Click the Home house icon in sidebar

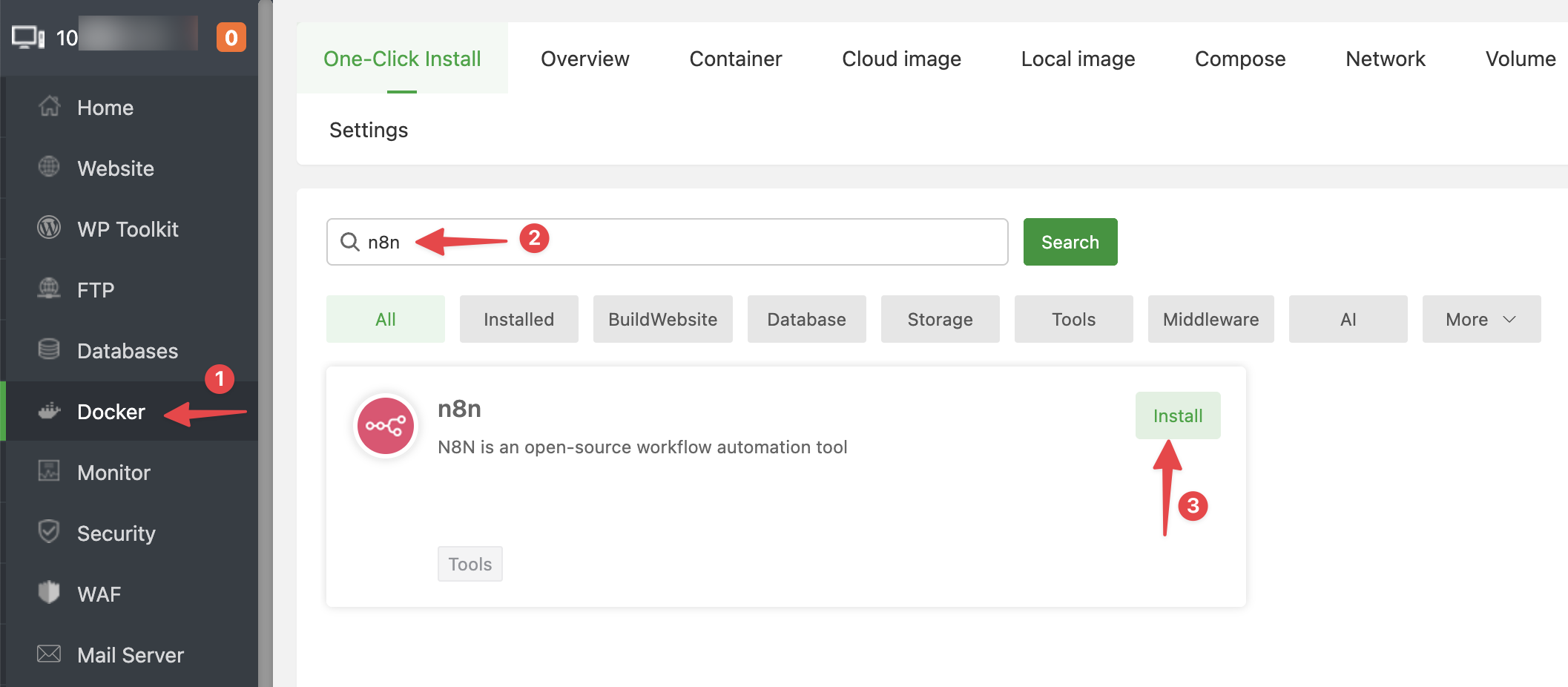tap(49, 106)
